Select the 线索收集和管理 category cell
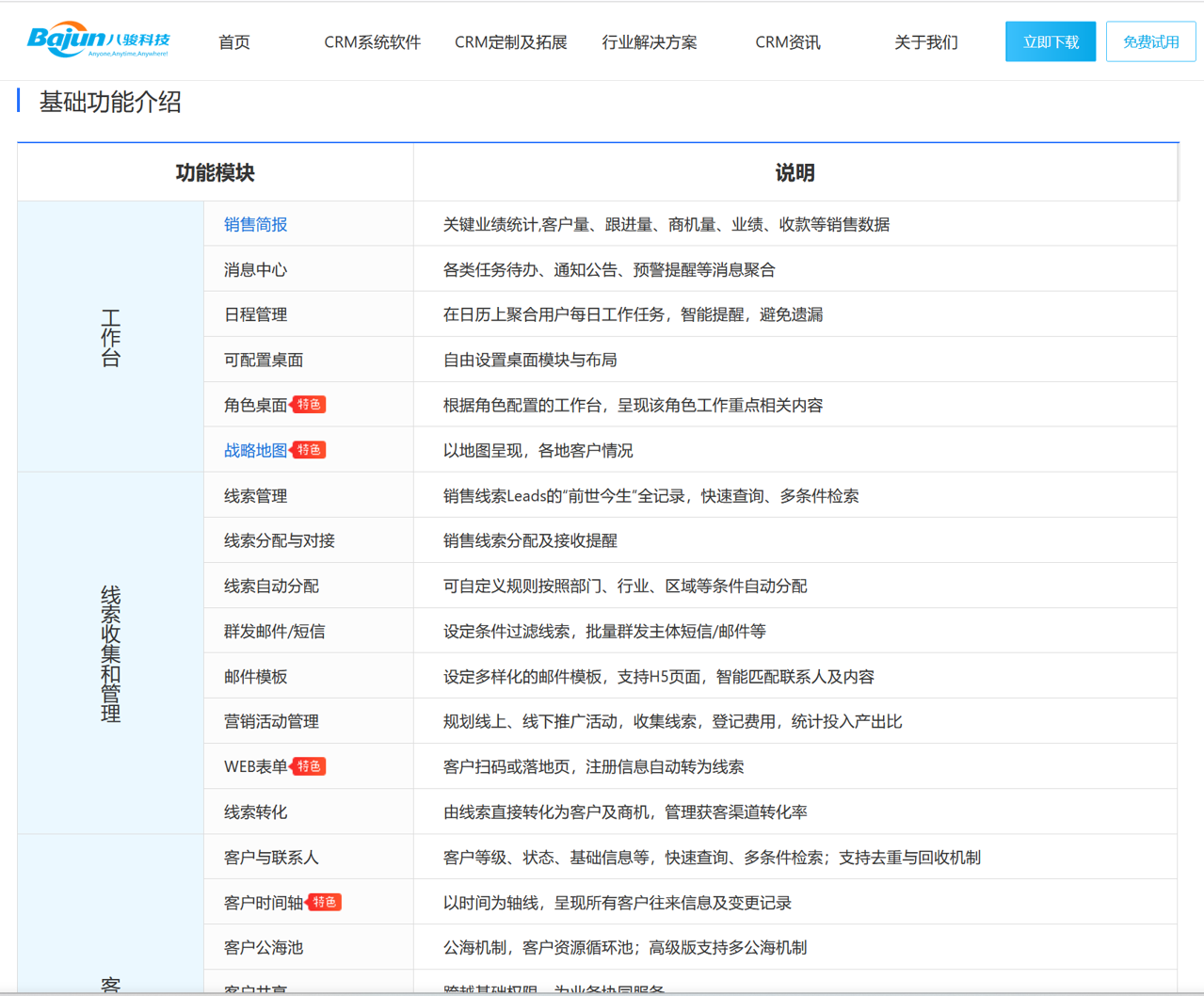The height and width of the screenshot is (996, 1204). click(x=110, y=653)
